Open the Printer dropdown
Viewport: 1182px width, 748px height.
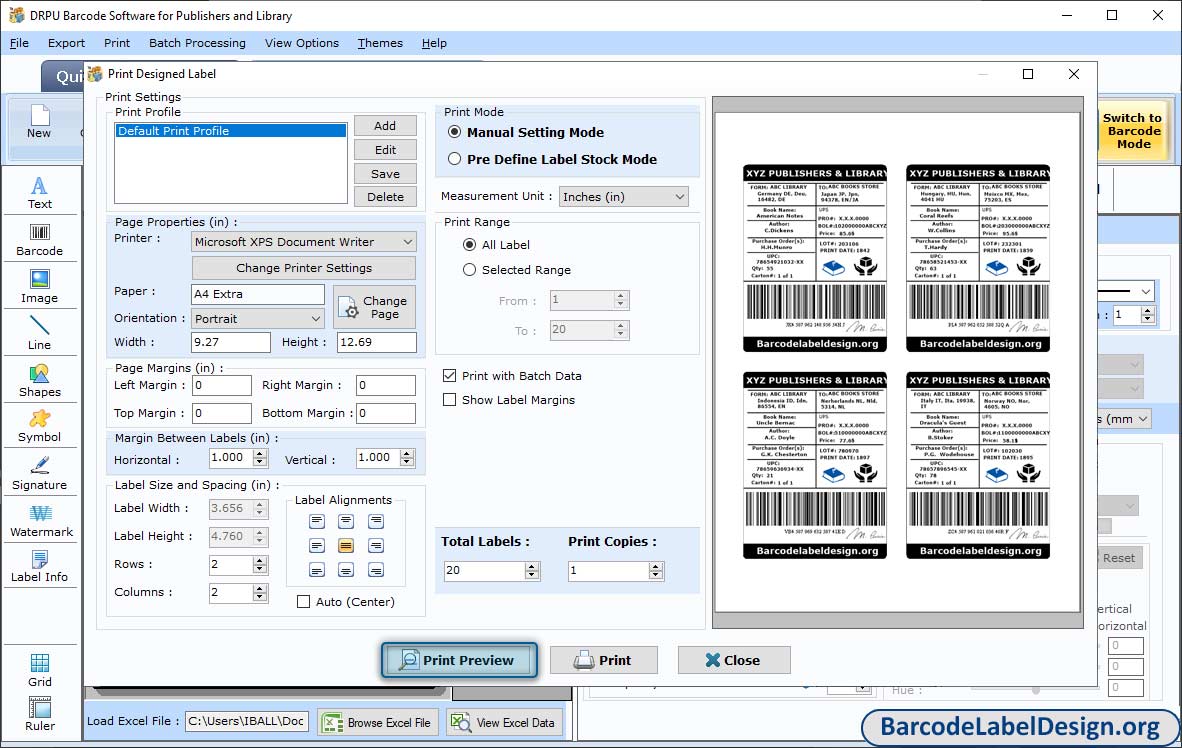click(x=304, y=242)
